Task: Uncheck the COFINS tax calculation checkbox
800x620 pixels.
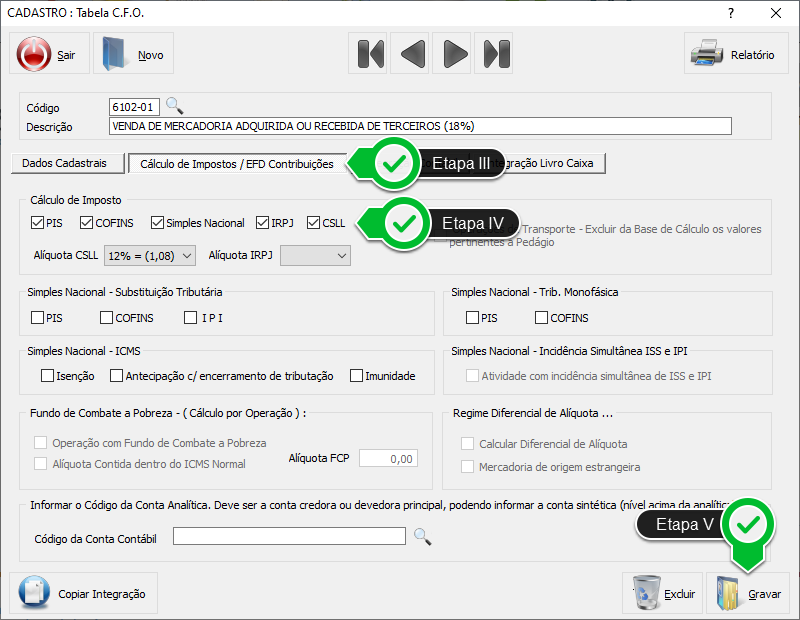Action: (87, 223)
